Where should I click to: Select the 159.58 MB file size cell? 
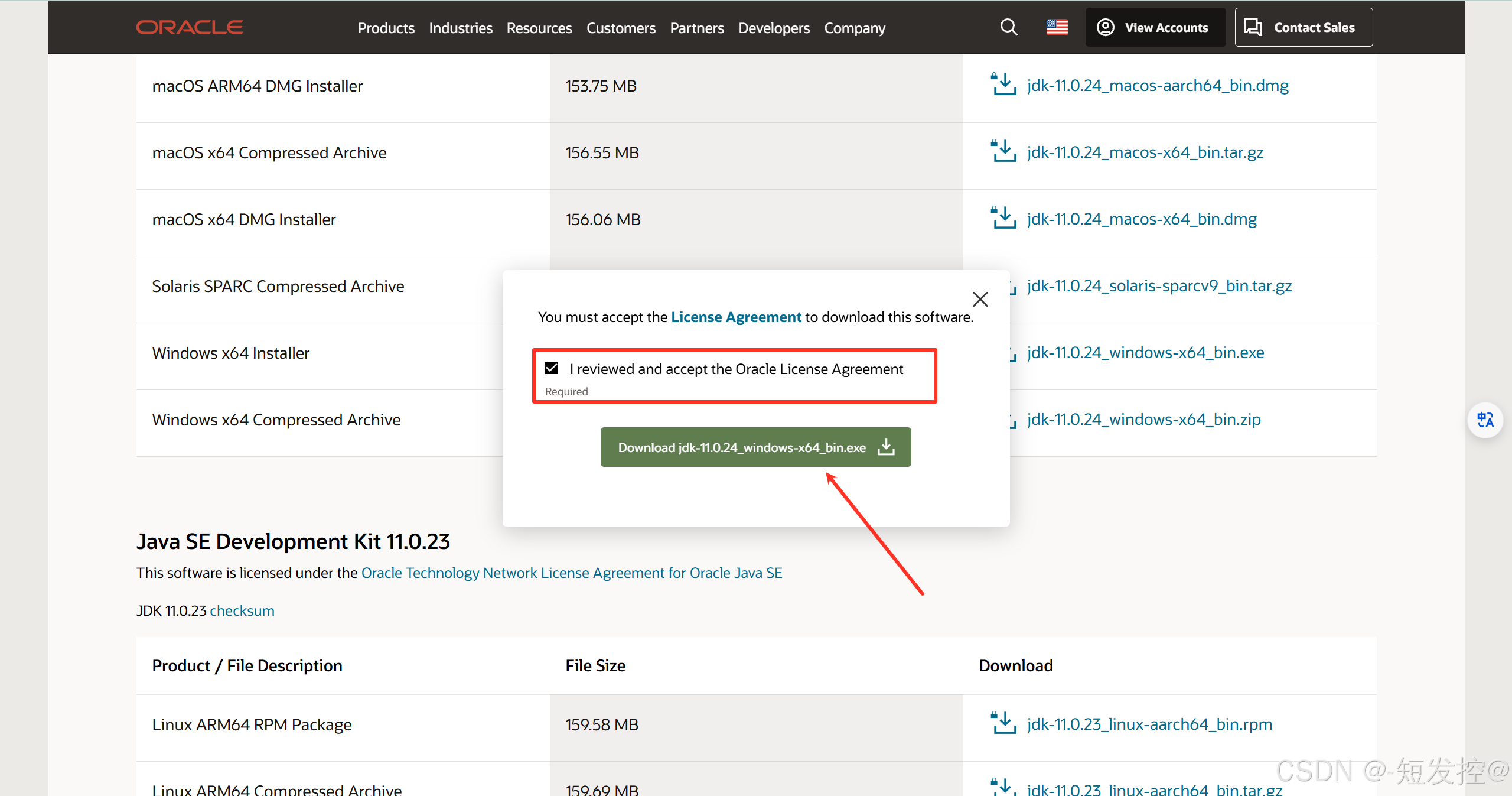click(x=756, y=728)
